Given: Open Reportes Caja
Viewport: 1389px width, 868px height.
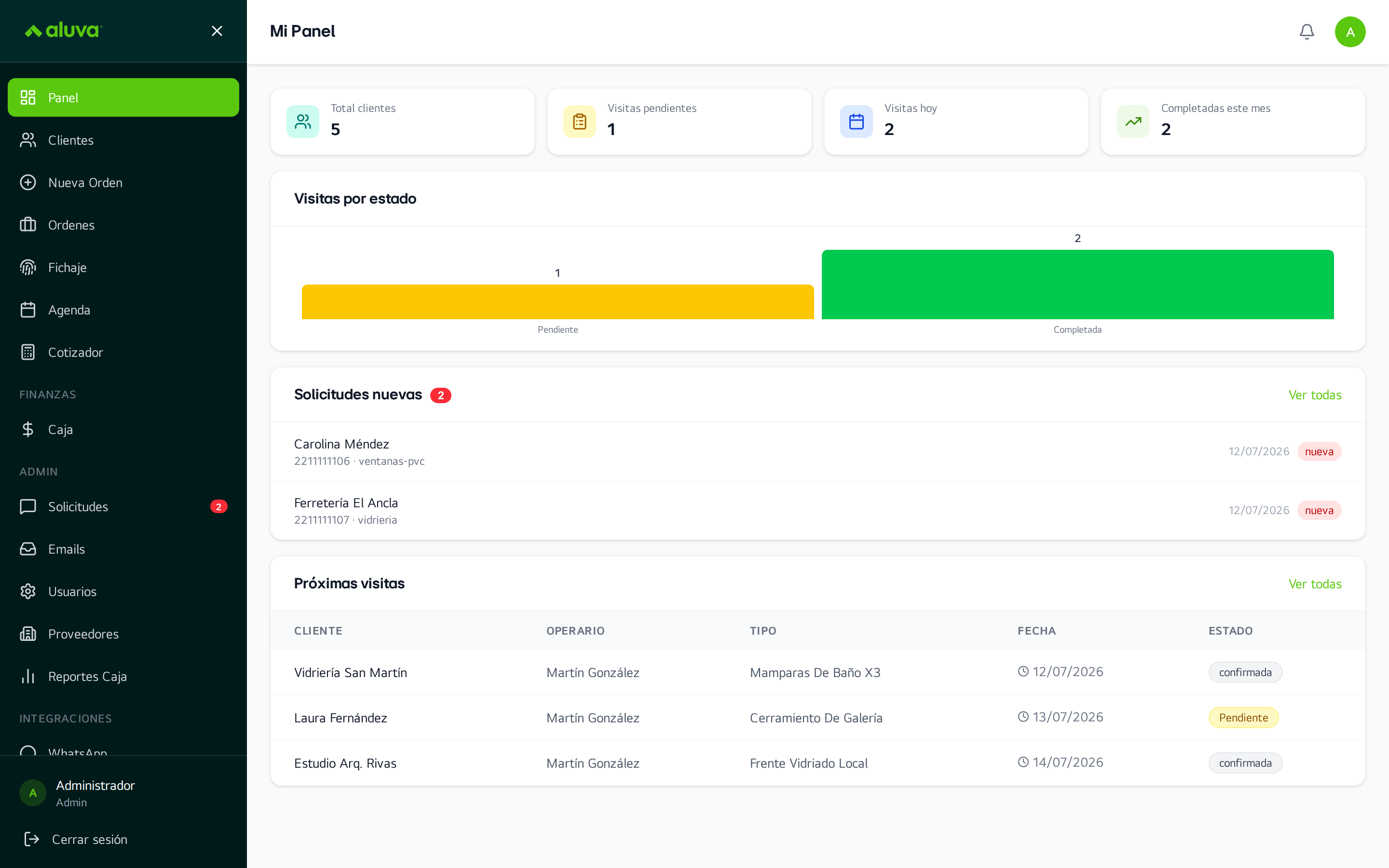Looking at the screenshot, I should click(123, 676).
